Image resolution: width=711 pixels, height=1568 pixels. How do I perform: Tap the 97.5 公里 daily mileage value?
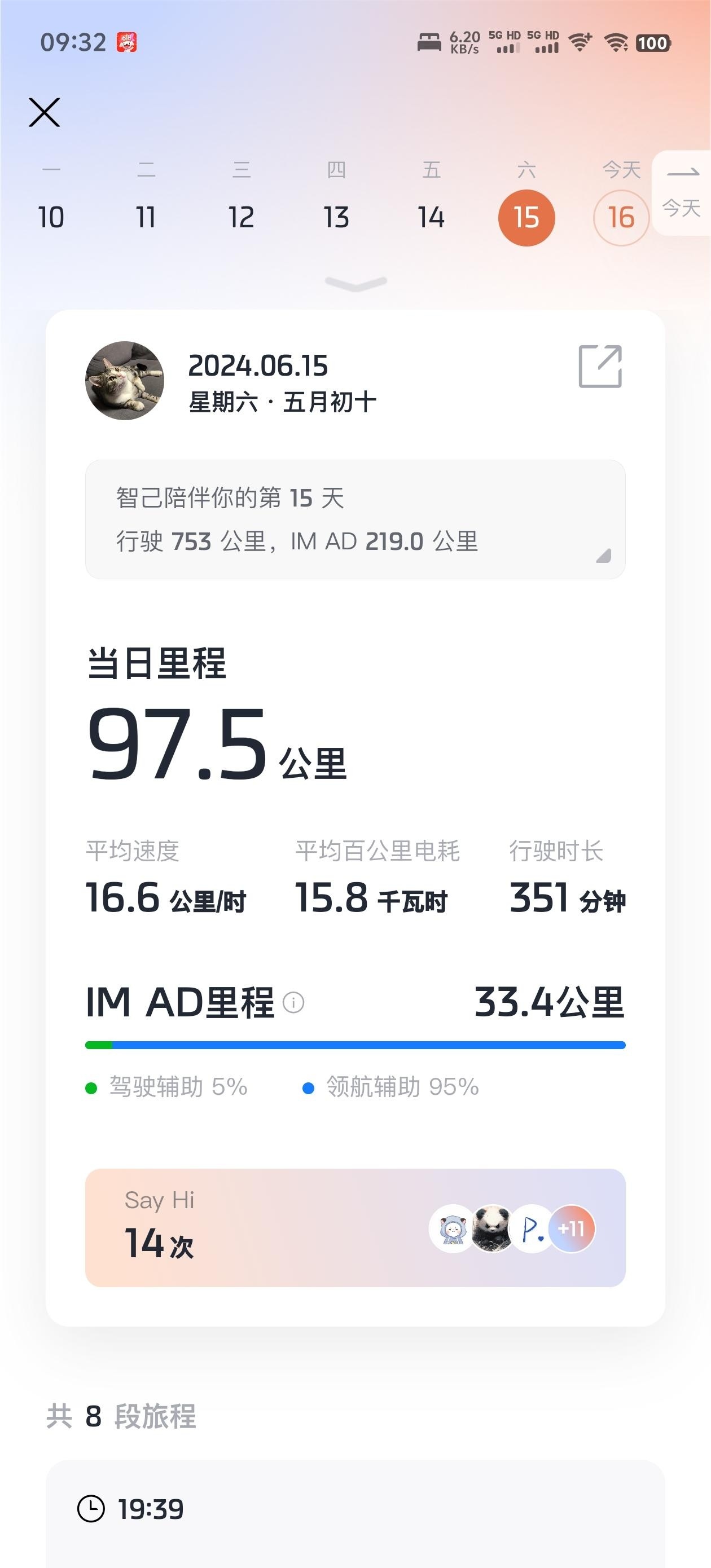tap(217, 744)
